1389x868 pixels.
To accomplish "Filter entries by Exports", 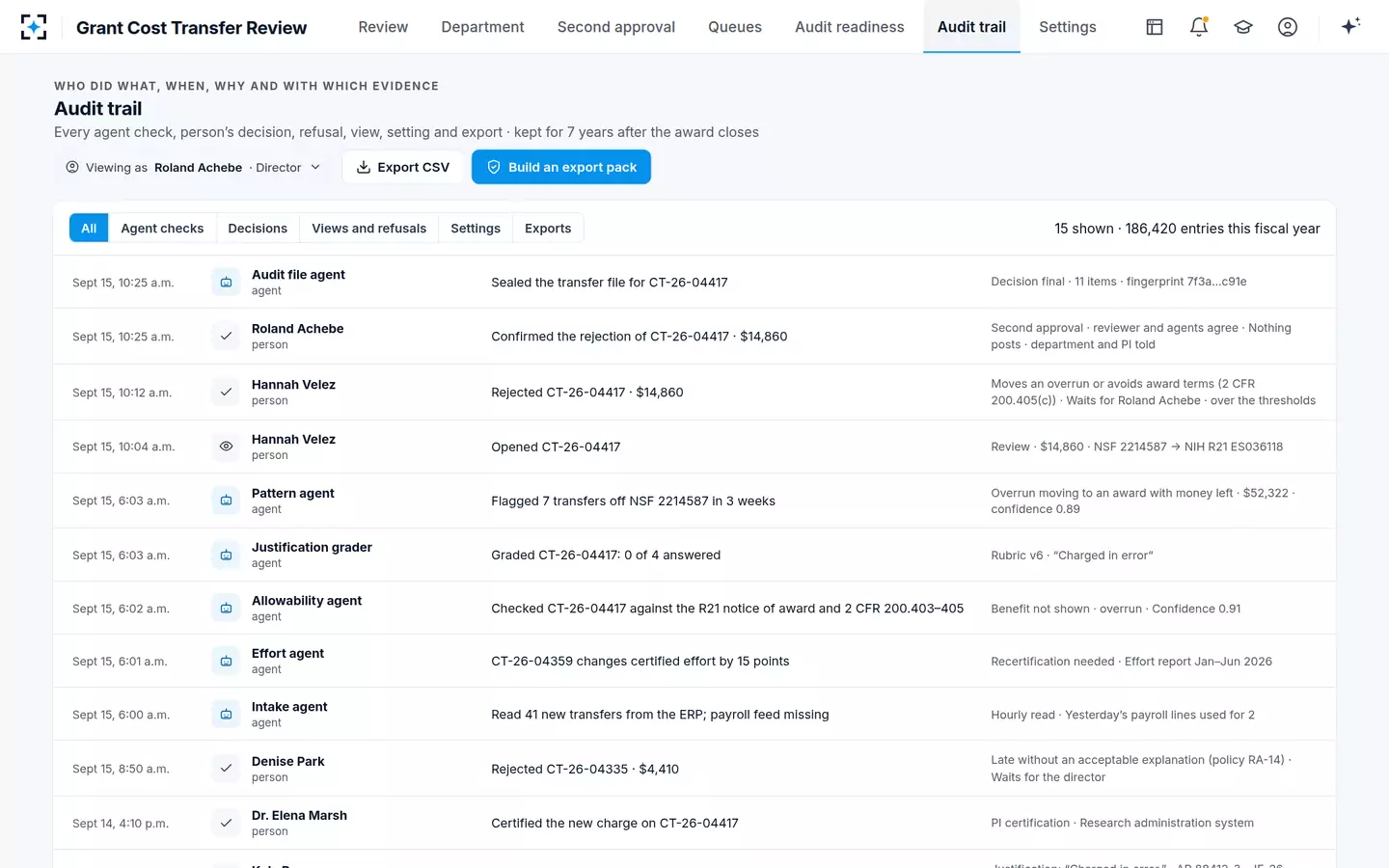I will click(x=548, y=229).
